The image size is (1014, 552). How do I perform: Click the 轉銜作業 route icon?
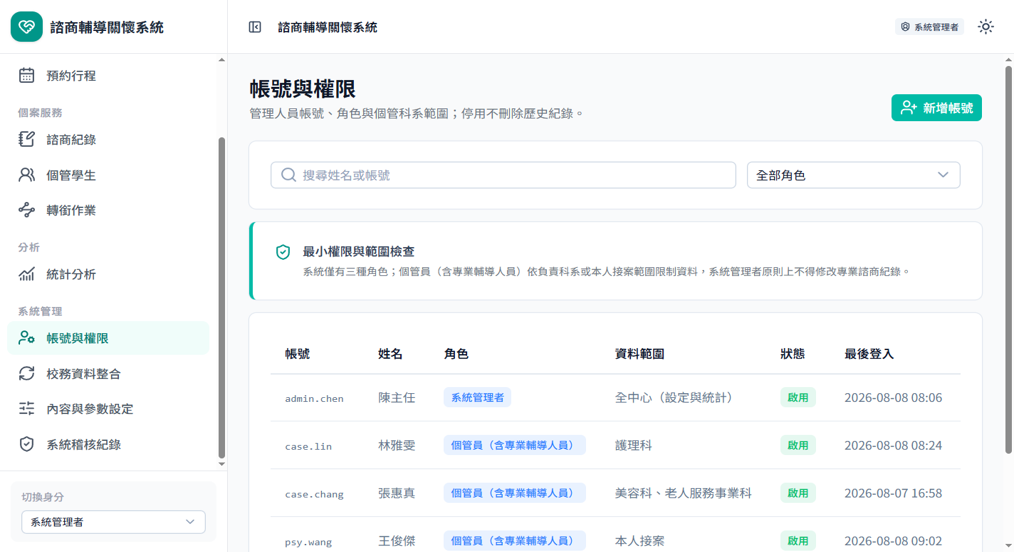[27, 210]
